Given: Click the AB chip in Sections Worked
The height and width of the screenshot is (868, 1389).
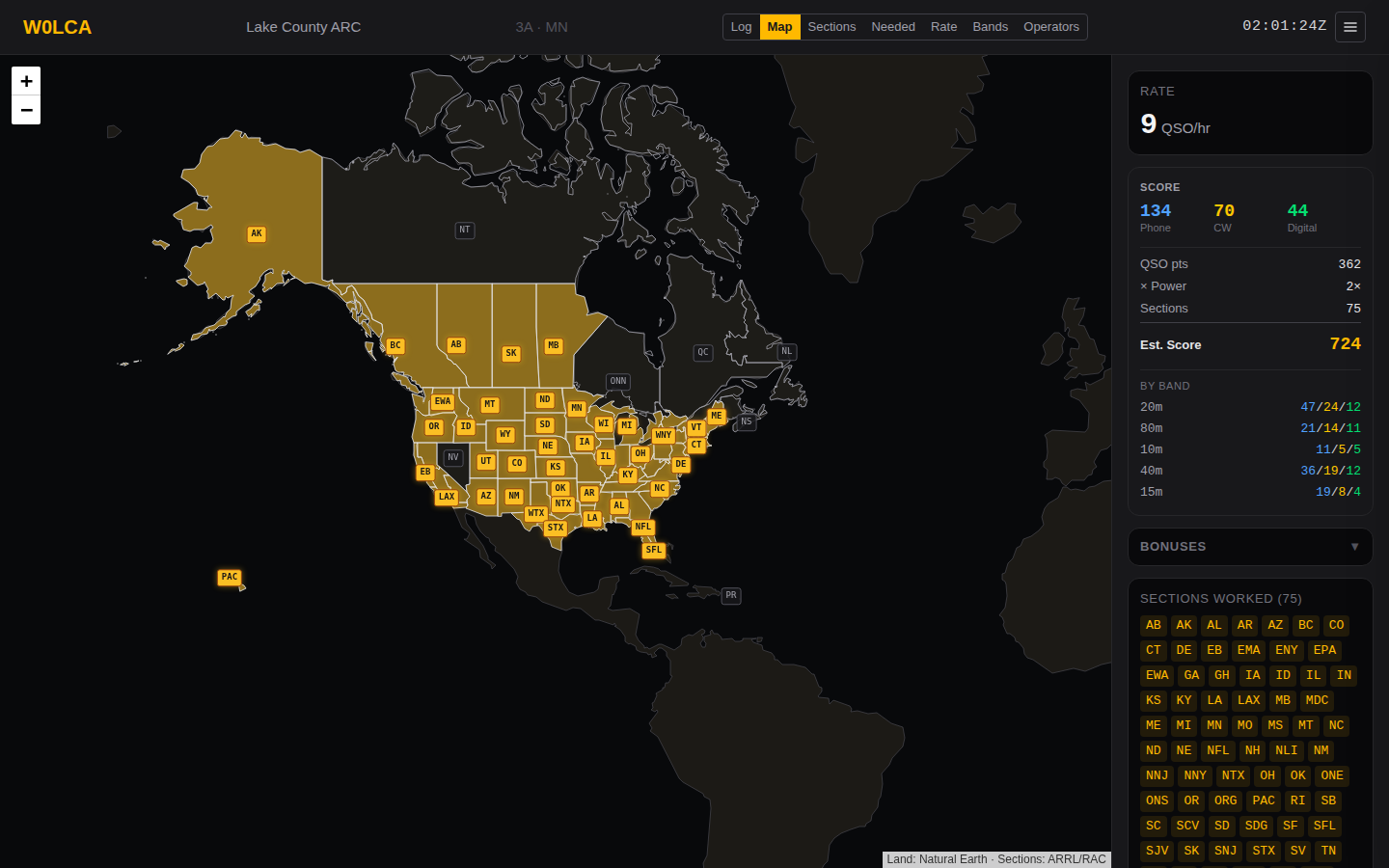Looking at the screenshot, I should coord(1154,625).
